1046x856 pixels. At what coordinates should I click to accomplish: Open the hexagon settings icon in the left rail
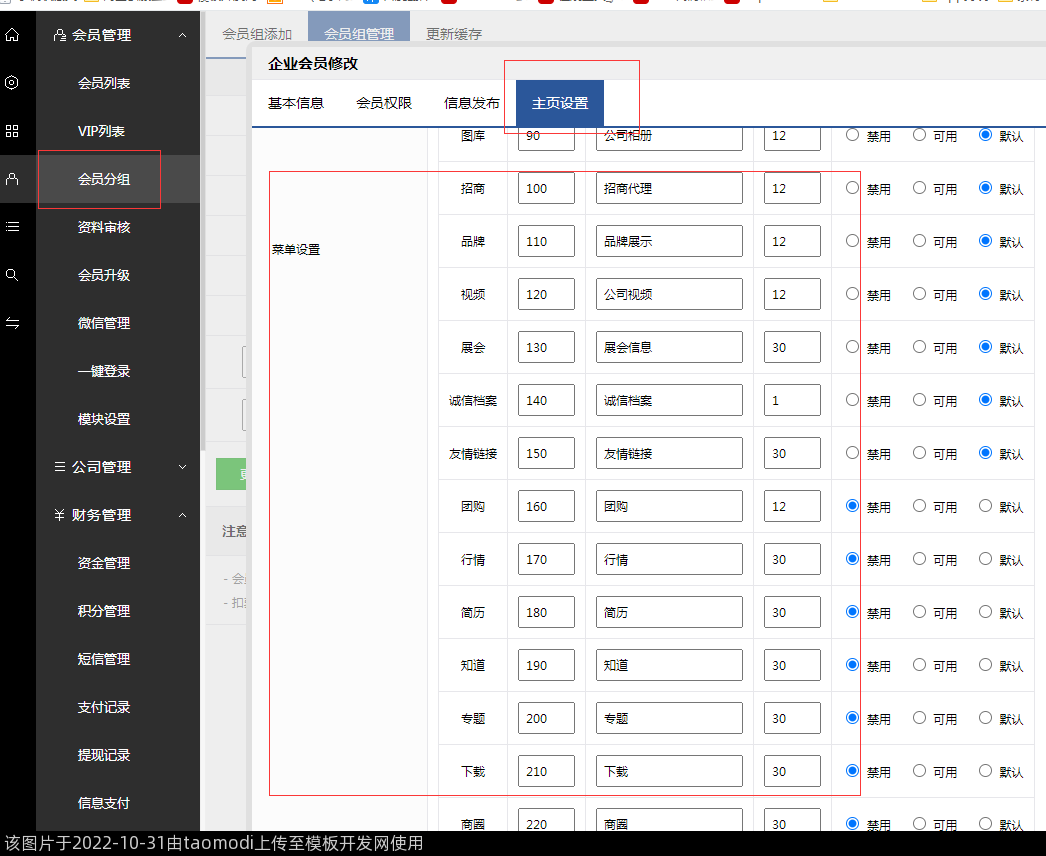coord(12,83)
